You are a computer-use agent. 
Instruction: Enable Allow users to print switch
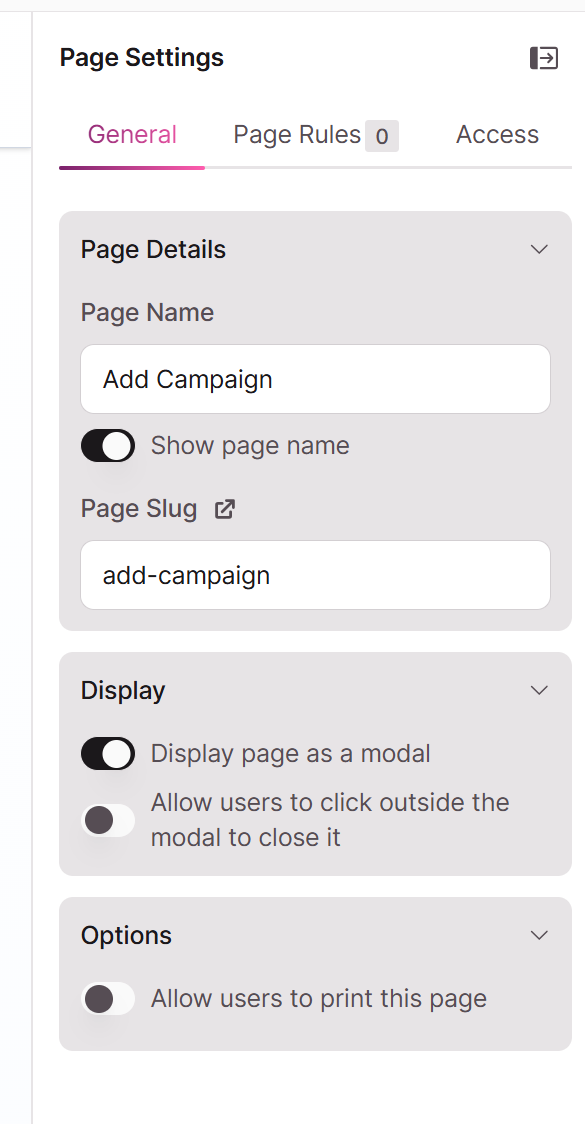pyautogui.click(x=108, y=999)
